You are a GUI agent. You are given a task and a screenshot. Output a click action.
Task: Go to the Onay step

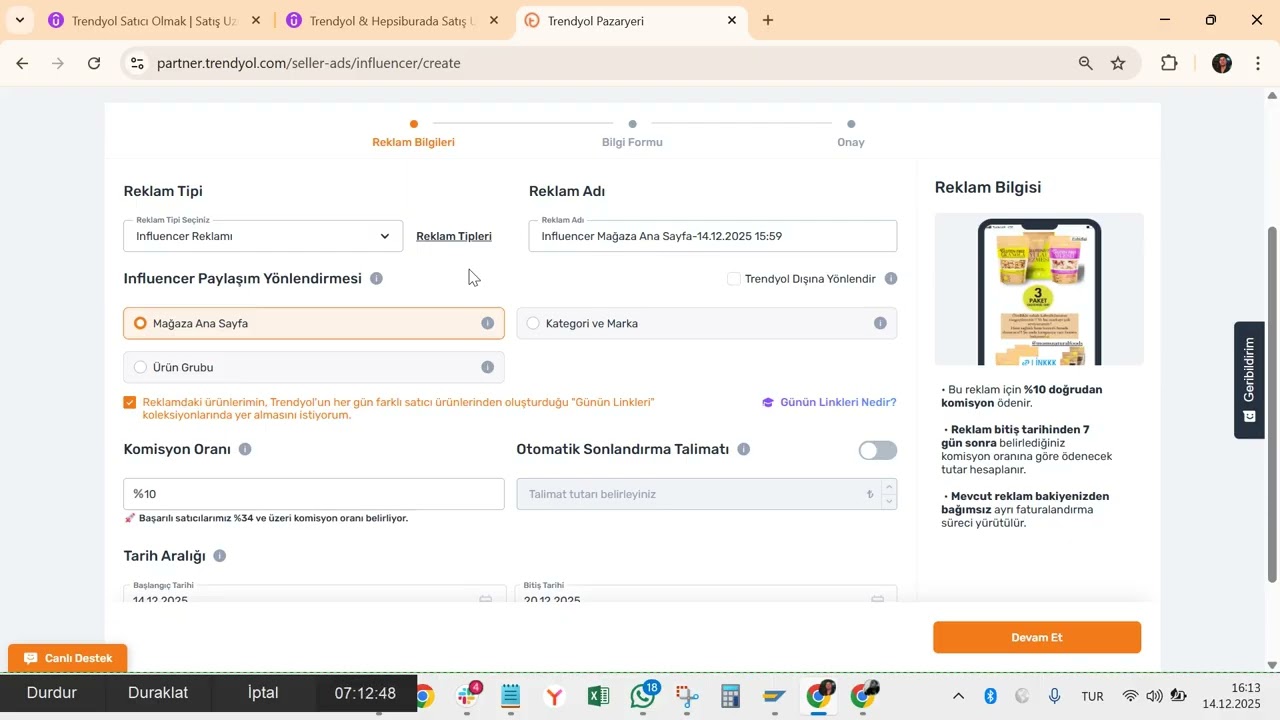(x=851, y=134)
